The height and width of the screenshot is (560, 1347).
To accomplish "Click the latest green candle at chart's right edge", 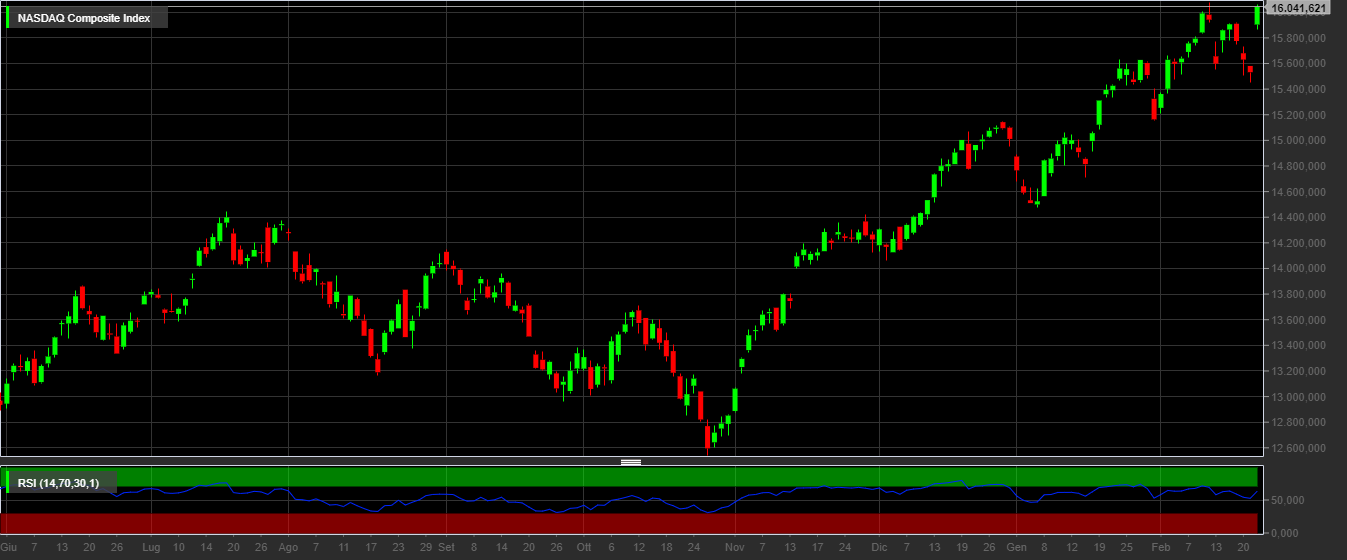I will pyautogui.click(x=1258, y=15).
